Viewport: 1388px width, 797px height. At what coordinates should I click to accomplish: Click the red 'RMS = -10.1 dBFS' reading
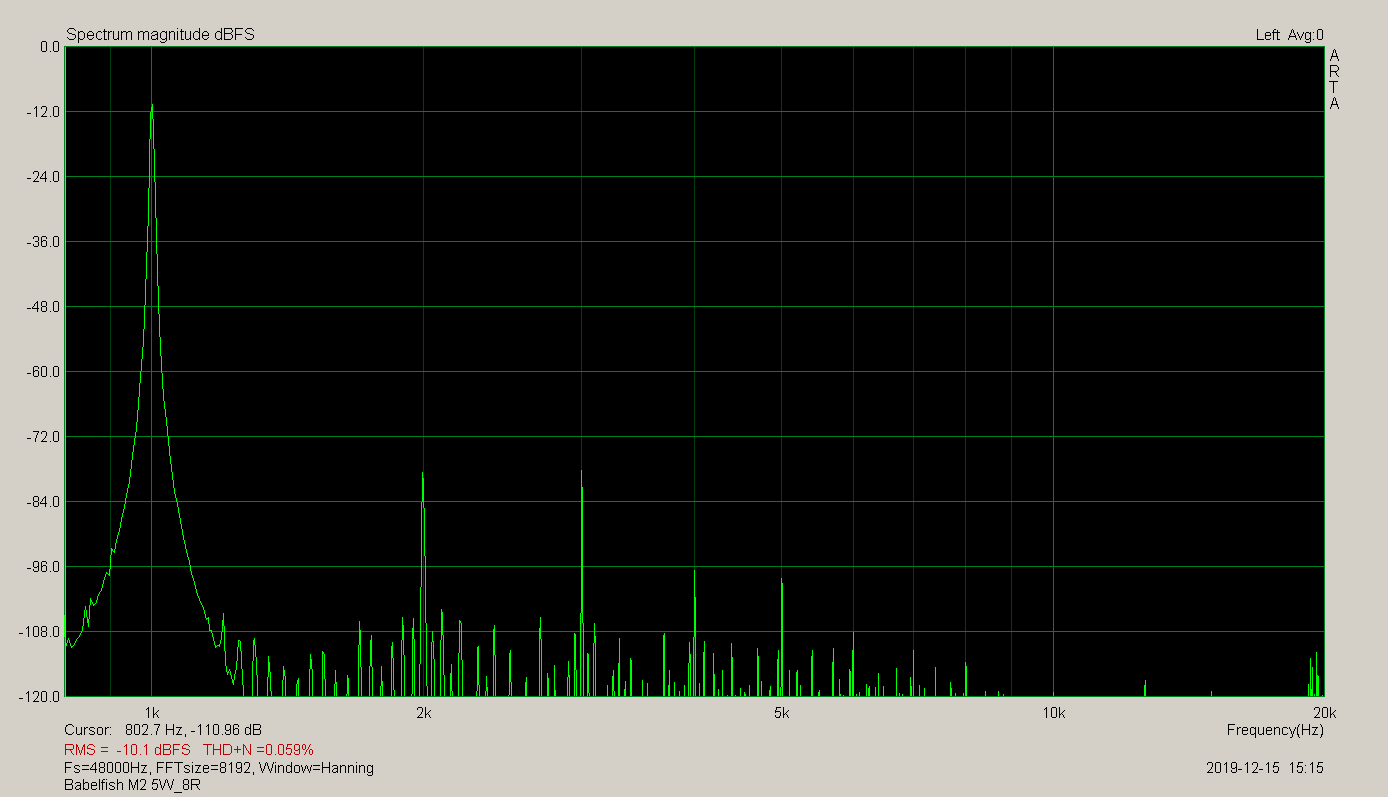(x=127, y=749)
